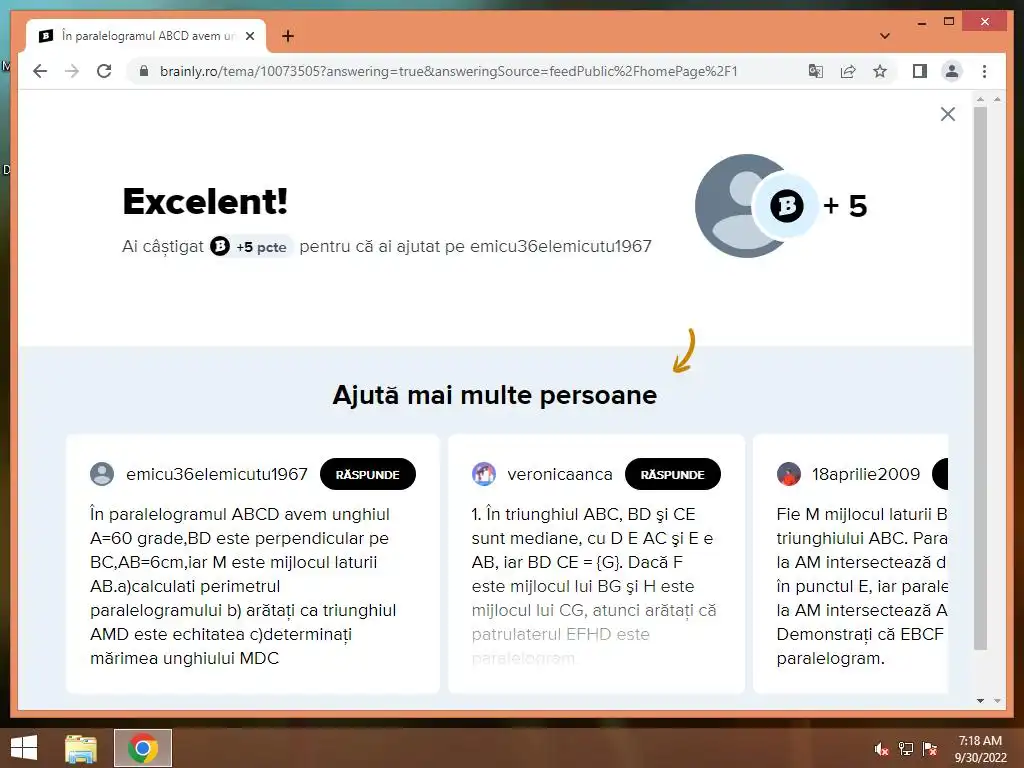Click the username emicu36elemicutu1967 in card
This screenshot has height=768, width=1024.
click(x=217, y=474)
